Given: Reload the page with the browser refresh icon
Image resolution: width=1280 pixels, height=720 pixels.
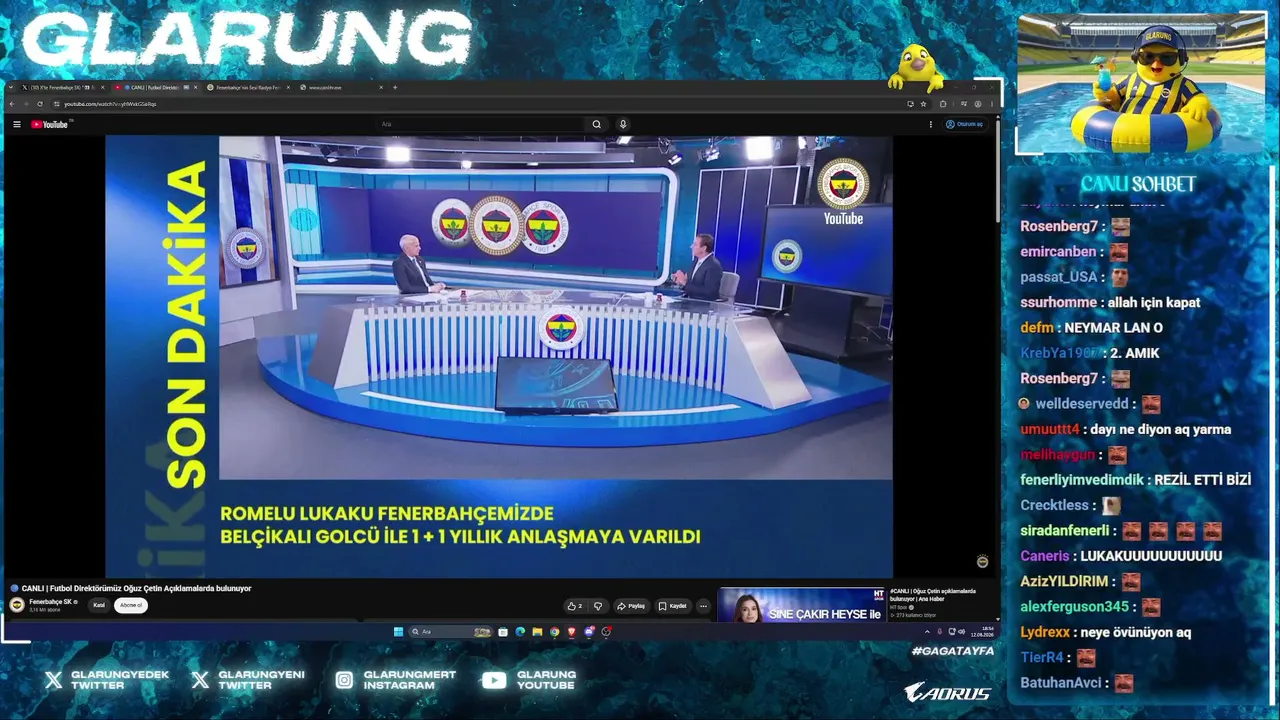Looking at the screenshot, I should click(40, 103).
